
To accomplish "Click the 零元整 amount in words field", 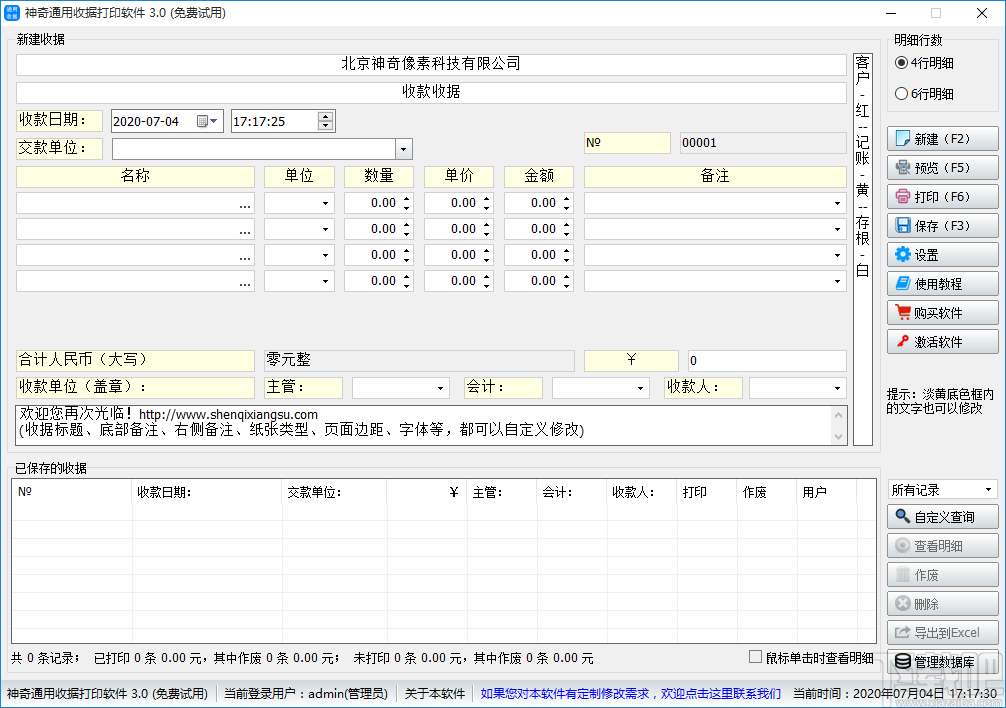I will coord(419,360).
